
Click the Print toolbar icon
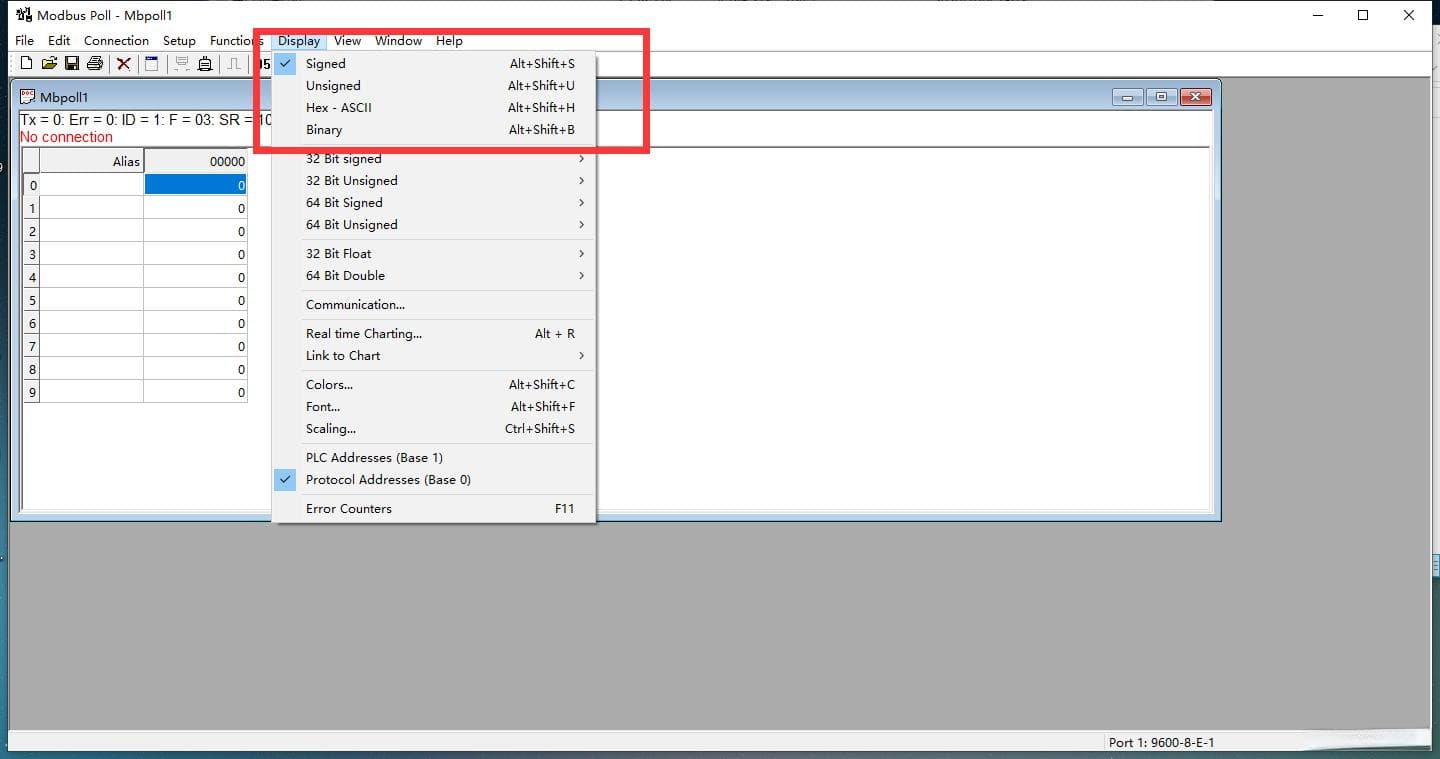tap(95, 64)
